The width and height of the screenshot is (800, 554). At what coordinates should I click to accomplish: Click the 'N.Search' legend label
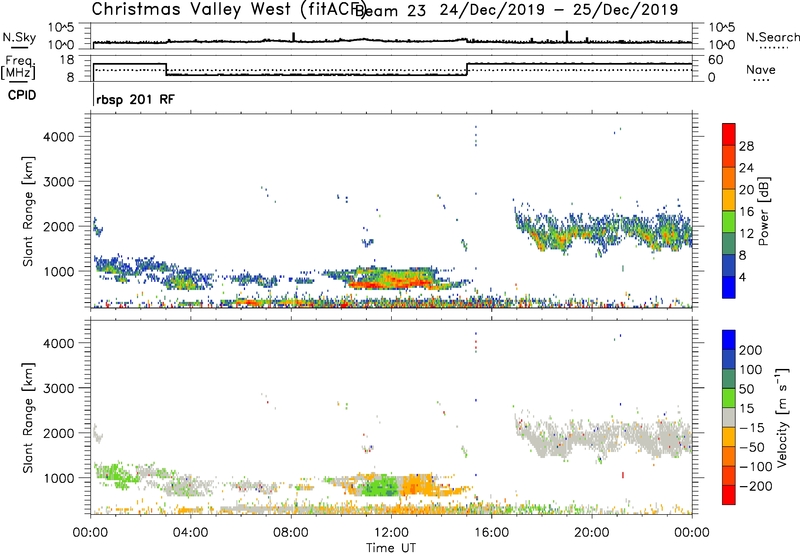(772, 37)
